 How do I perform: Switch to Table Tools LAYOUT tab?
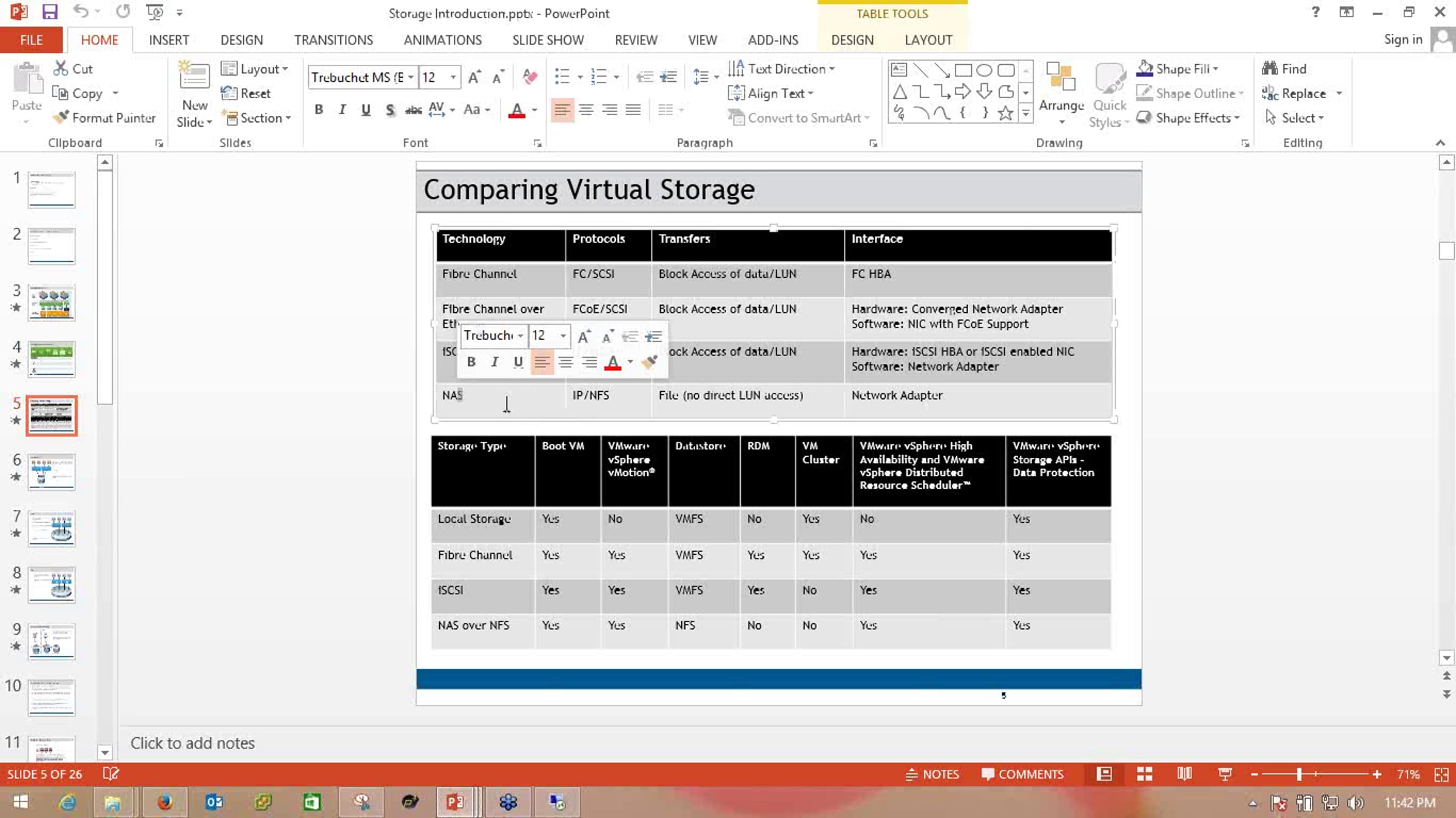pos(928,40)
